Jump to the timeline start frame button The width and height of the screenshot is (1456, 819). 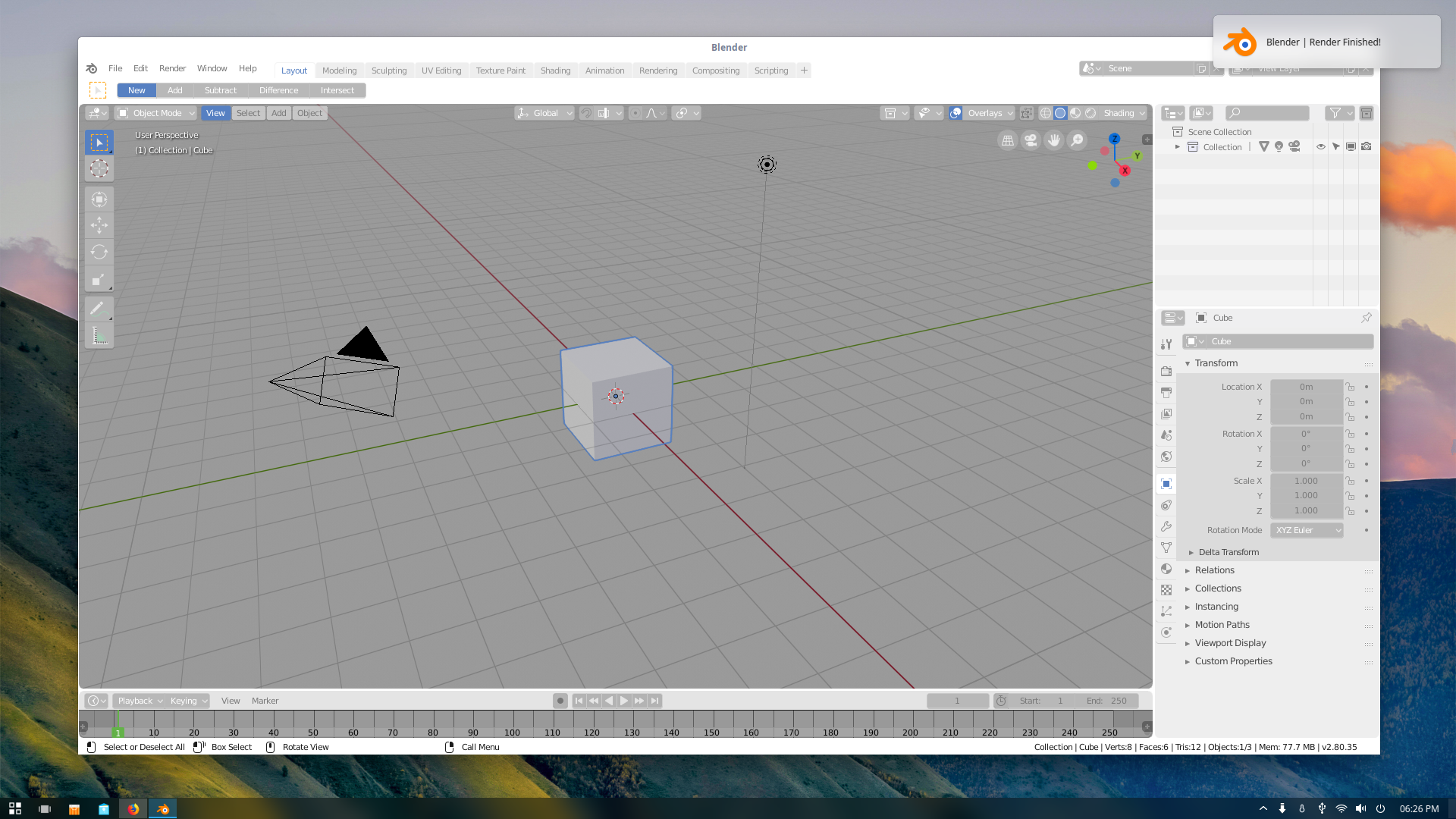[579, 701]
